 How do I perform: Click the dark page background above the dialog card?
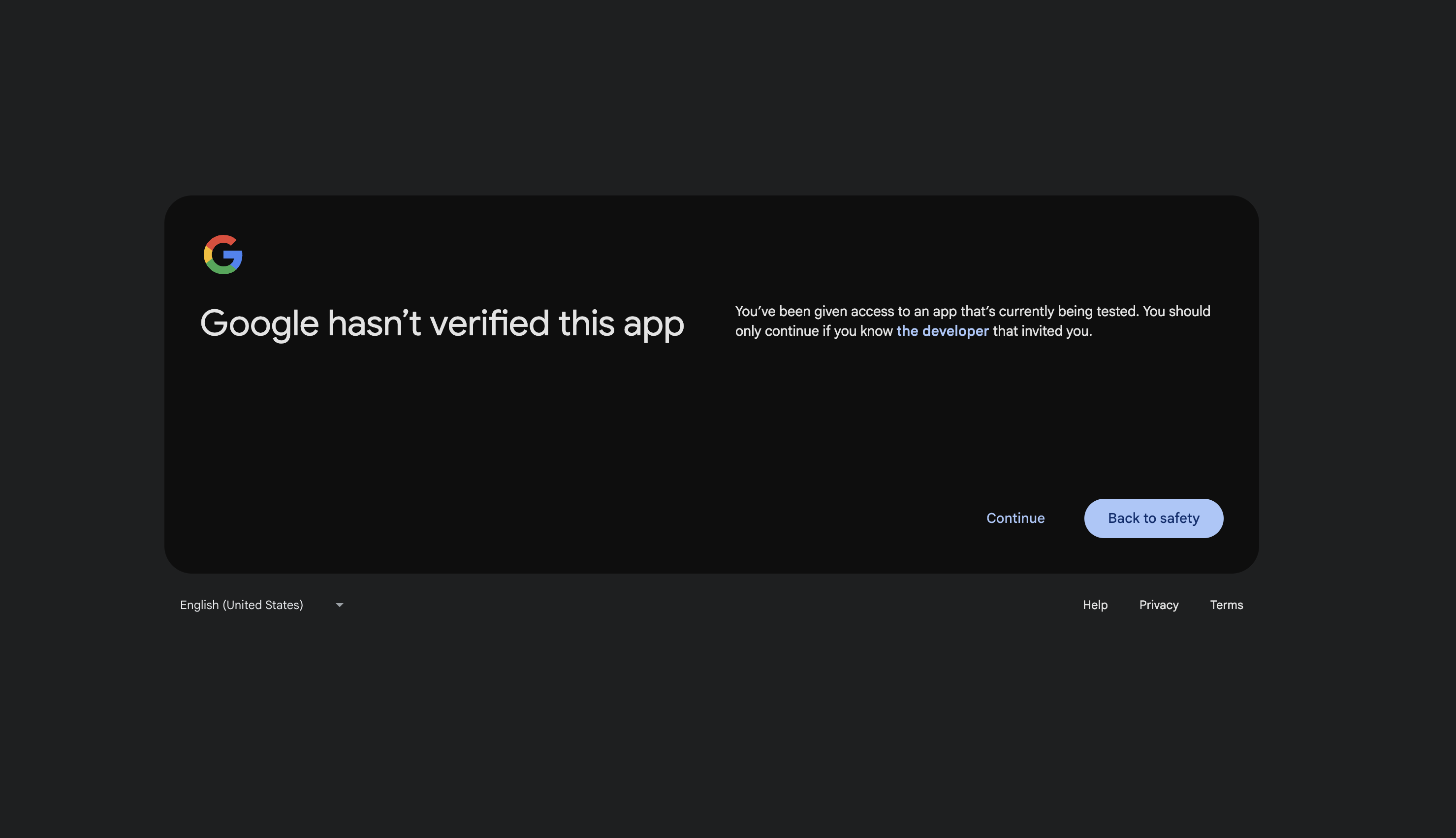tap(728, 98)
